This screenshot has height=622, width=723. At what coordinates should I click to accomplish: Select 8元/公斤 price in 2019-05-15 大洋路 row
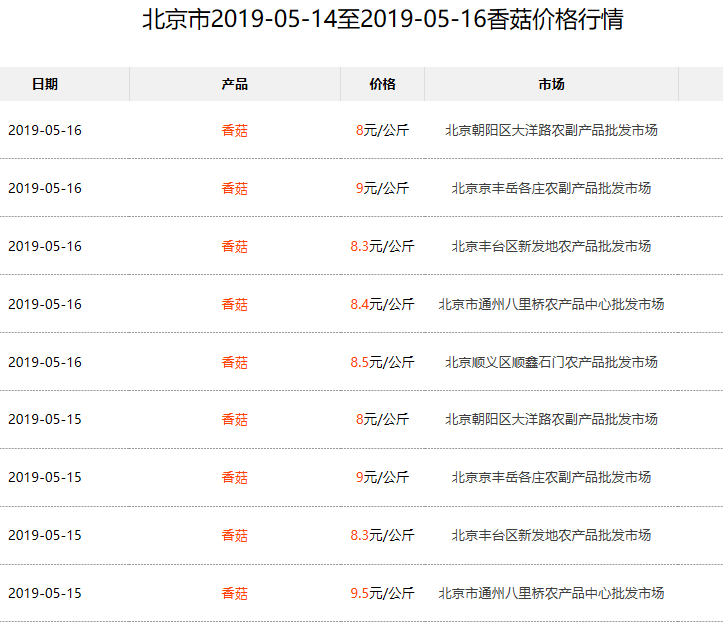coord(382,420)
